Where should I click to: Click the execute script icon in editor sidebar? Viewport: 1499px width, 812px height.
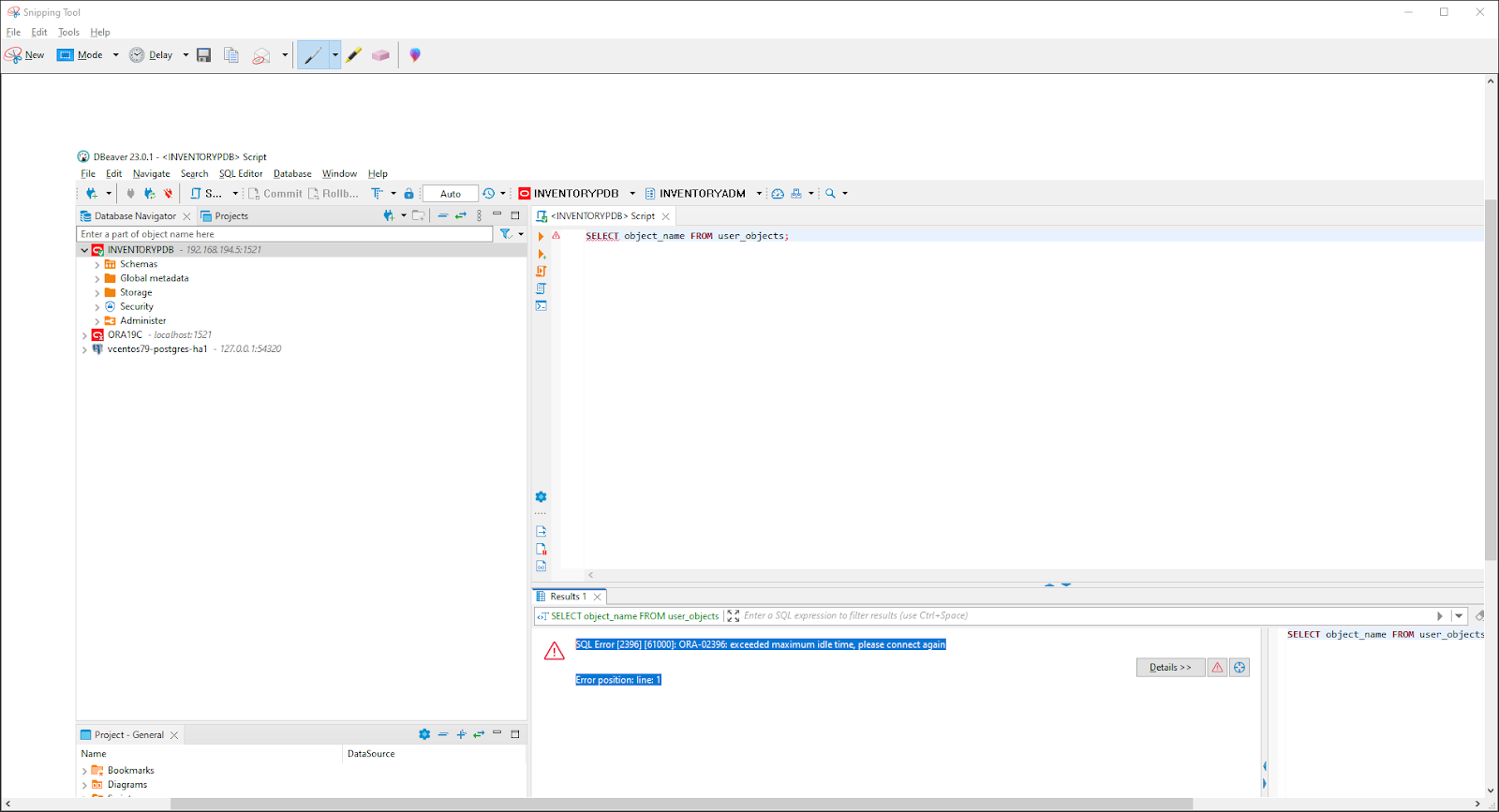(x=542, y=272)
